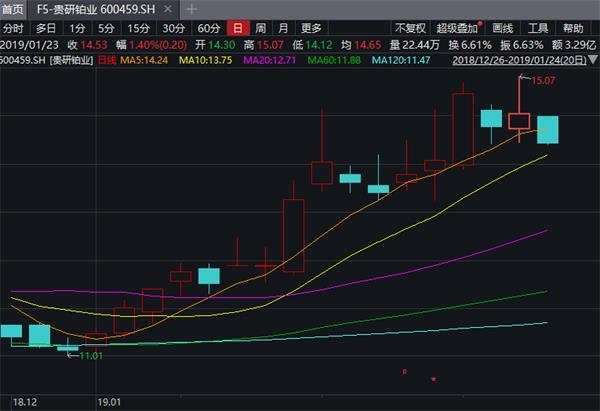Open the 帮助 menu
Image resolution: width=600 pixels, height=411 pixels.
click(573, 28)
